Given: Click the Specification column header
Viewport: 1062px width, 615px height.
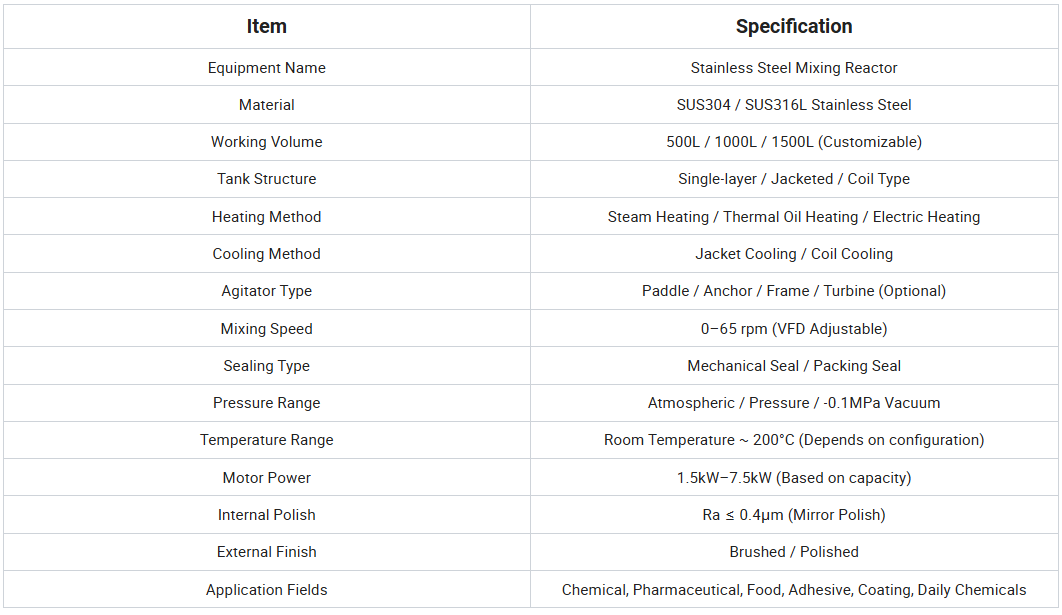Looking at the screenshot, I should pos(794,27).
